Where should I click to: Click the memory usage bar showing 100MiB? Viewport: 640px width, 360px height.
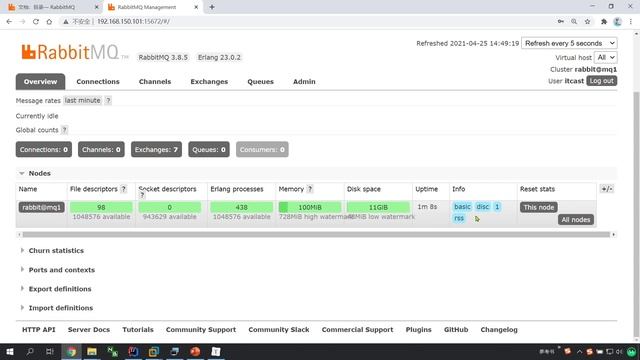click(310, 207)
